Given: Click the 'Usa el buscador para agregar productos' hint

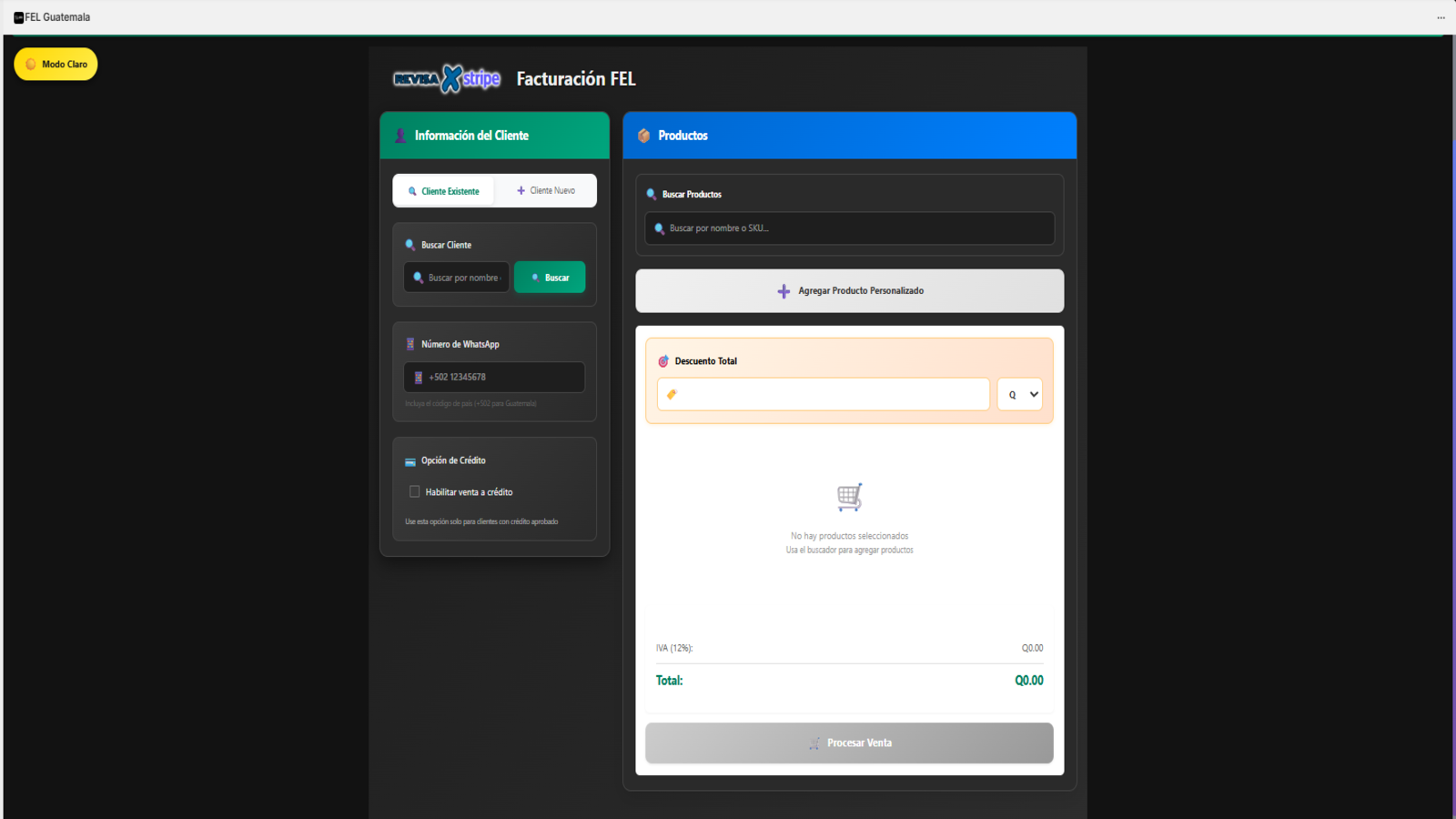Looking at the screenshot, I should pyautogui.click(x=850, y=550).
